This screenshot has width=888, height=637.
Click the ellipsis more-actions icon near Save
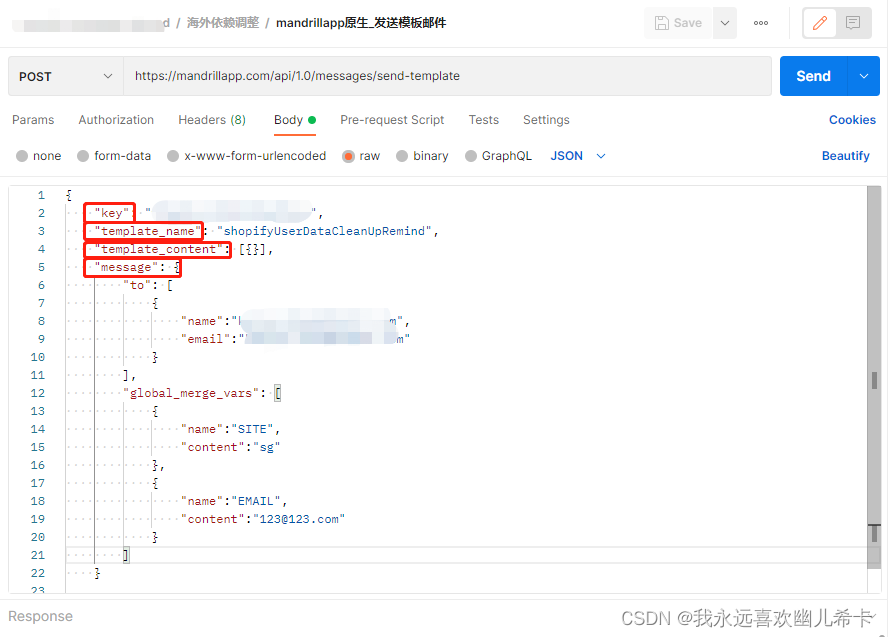click(x=760, y=22)
